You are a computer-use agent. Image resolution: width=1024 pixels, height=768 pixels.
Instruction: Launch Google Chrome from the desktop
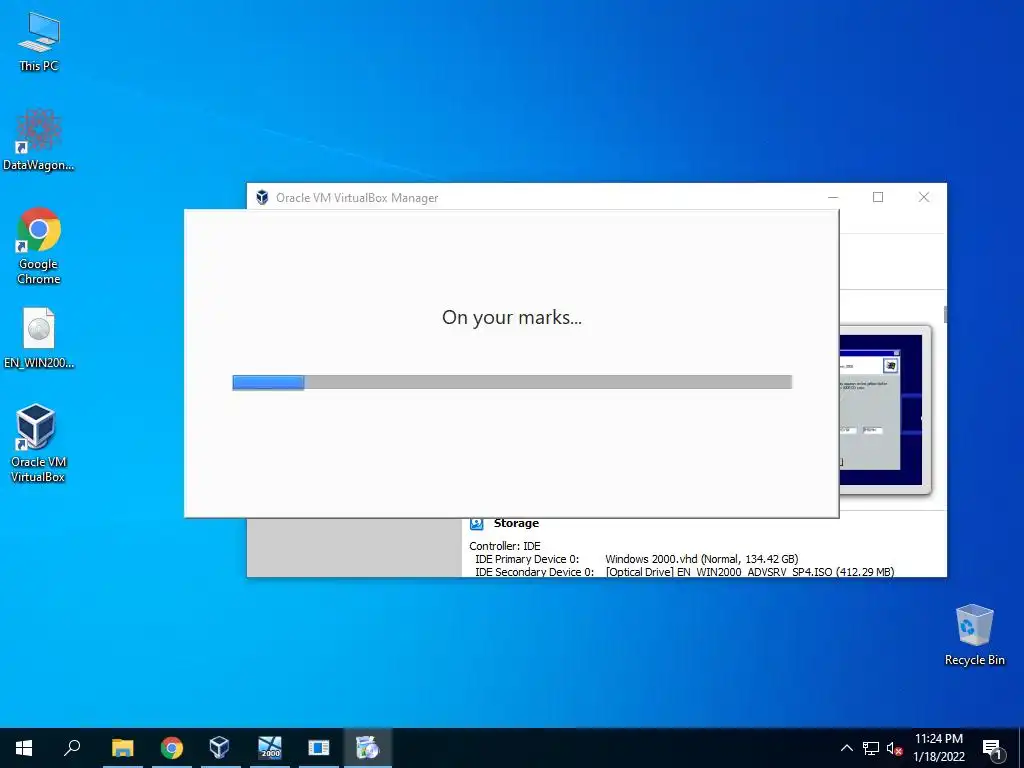[39, 246]
